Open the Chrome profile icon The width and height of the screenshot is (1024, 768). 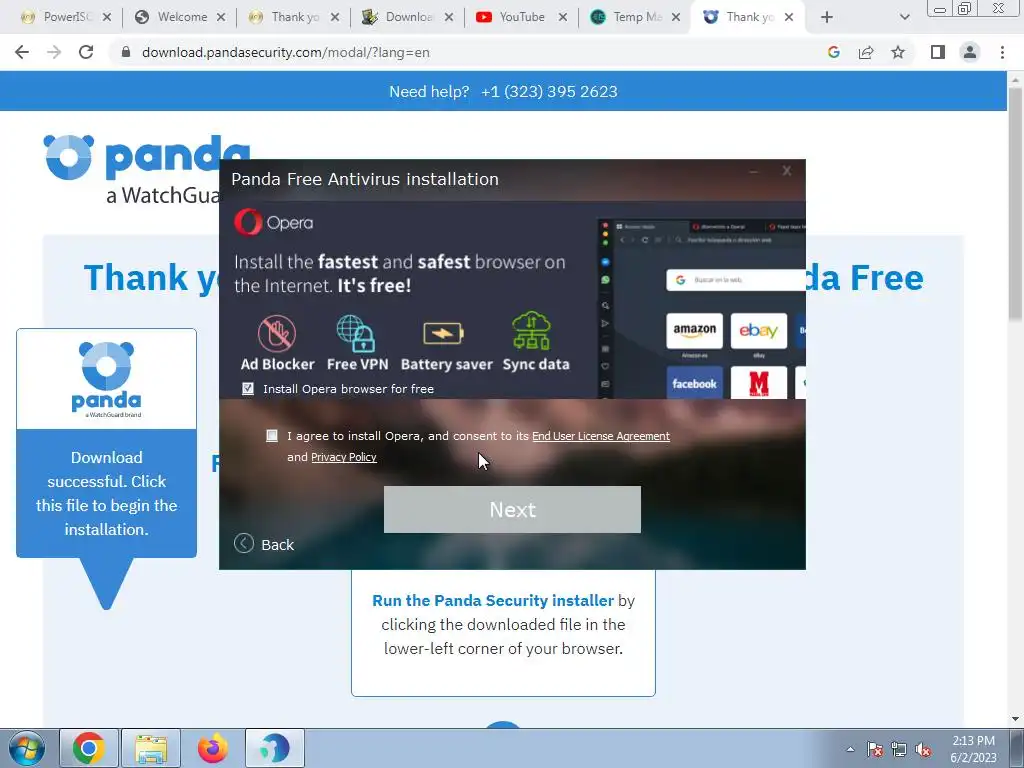coord(970,52)
